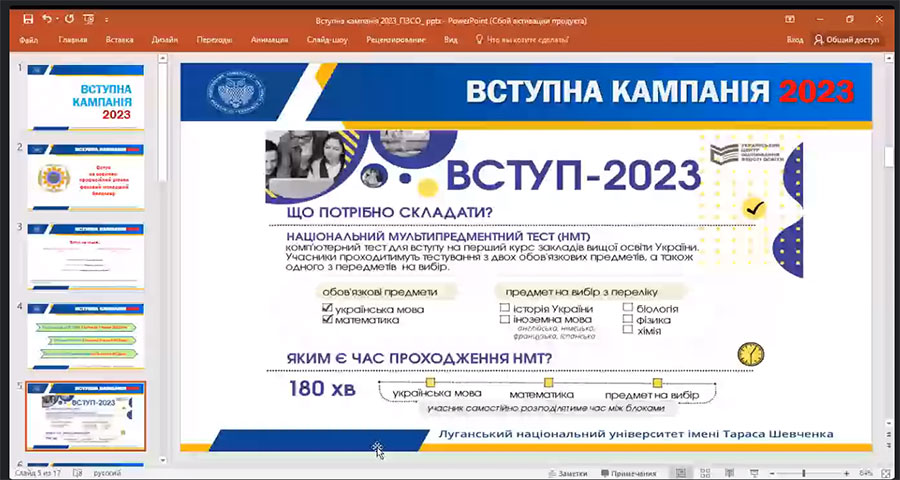Viewport: 900px width, 480px height.
Task: Switch to the Вид tab
Action: point(451,40)
